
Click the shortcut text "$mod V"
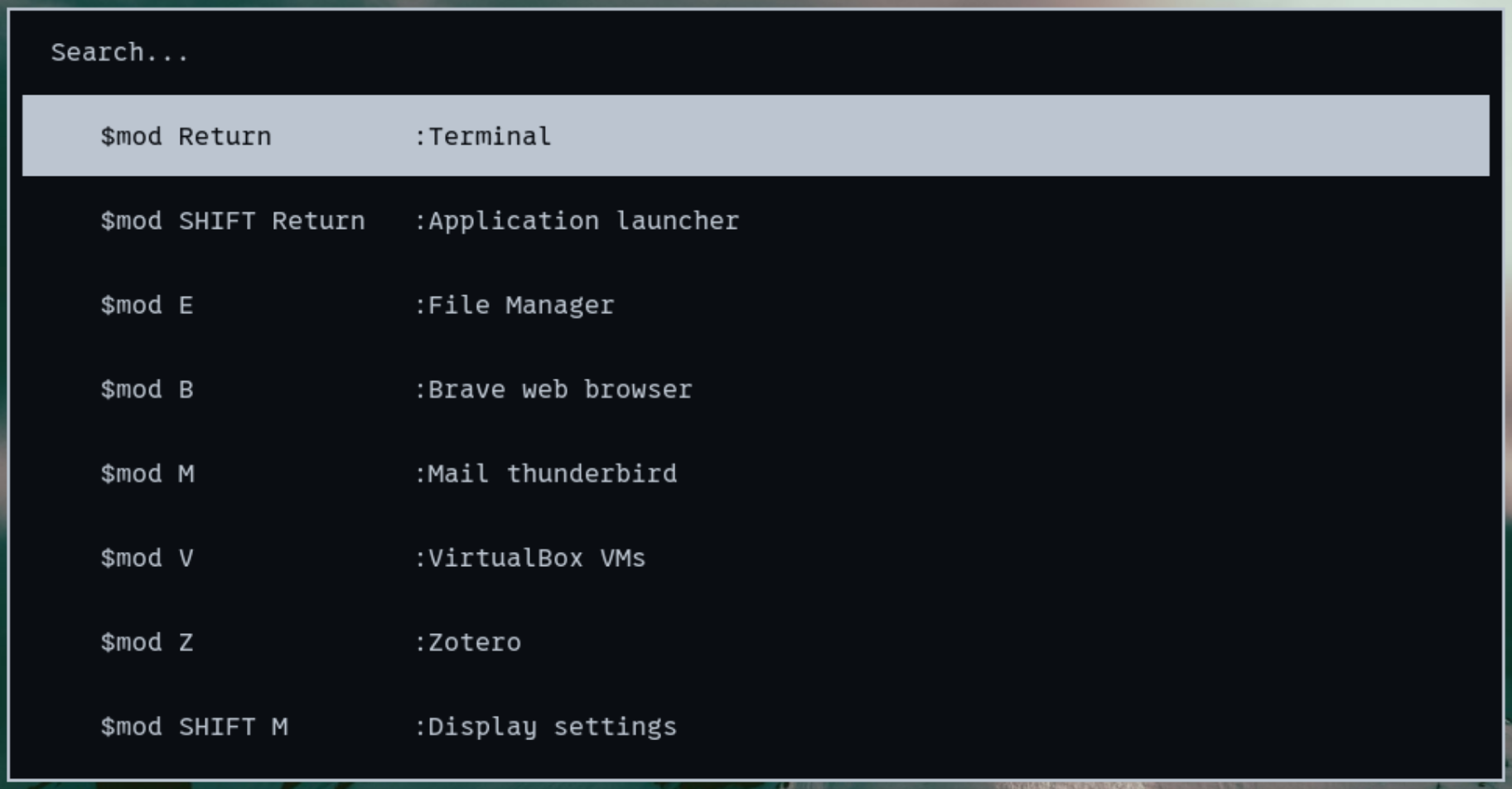pos(147,558)
